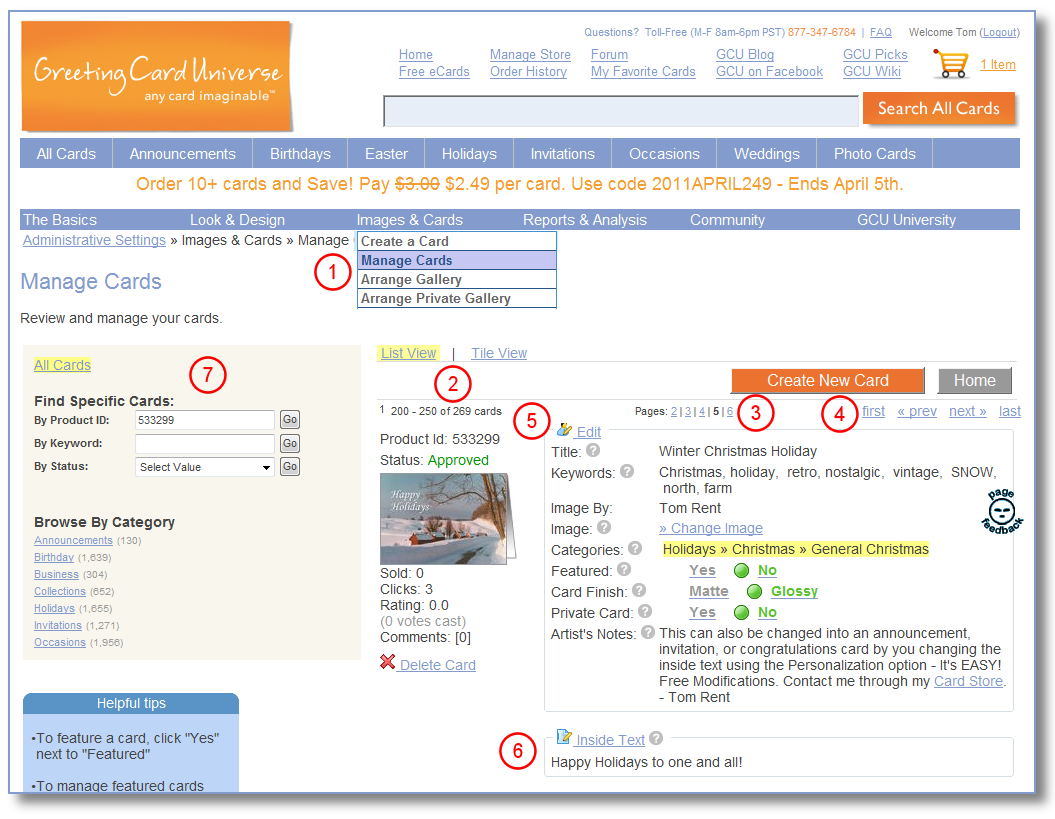This screenshot has height=819, width=1055.
Task: Click Go next to Keyword field
Action: click(x=290, y=443)
